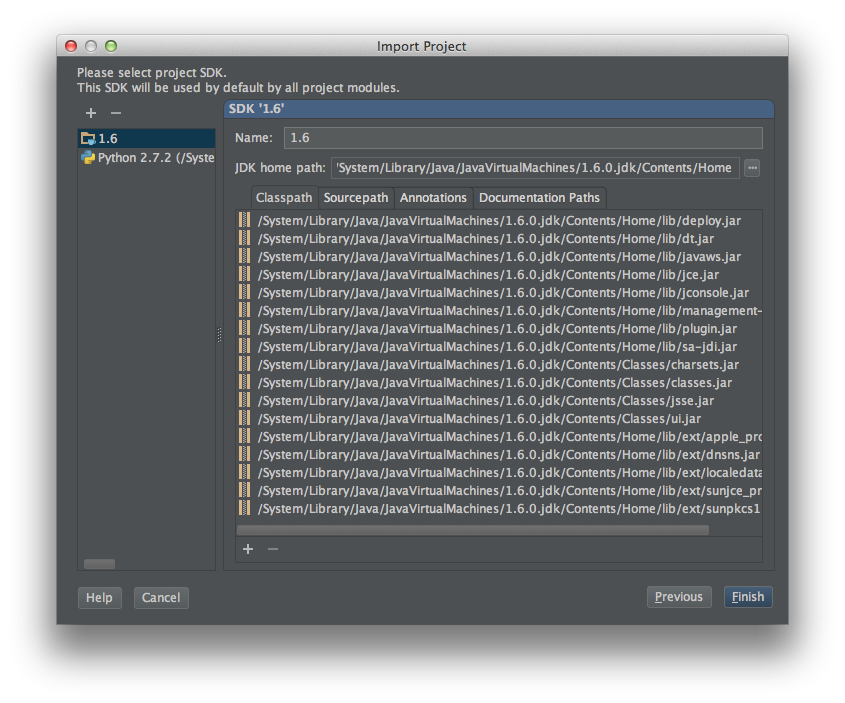Open JDK home path browse button

752,167
